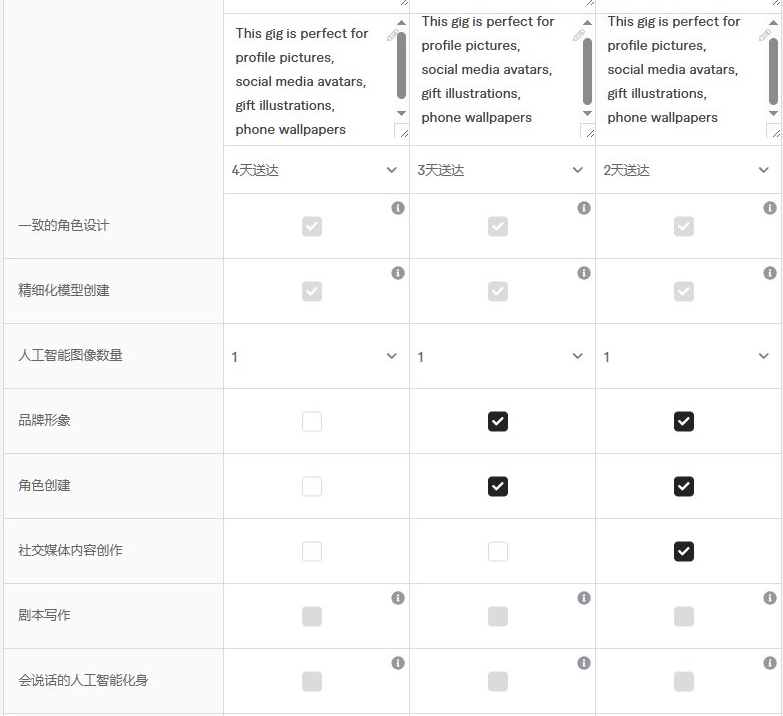Click info icon for 精细化模型创建 in second package
The image size is (783, 716).
tap(584, 273)
